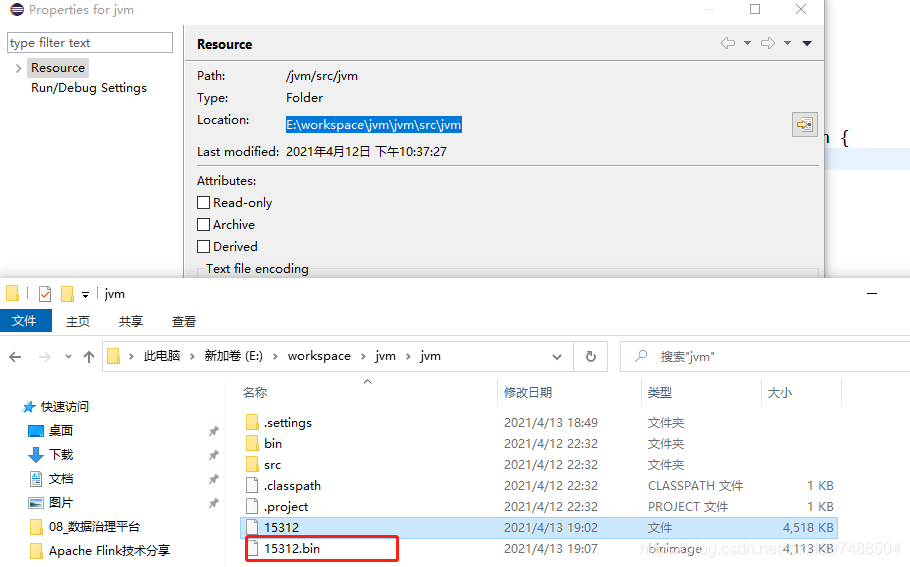The height and width of the screenshot is (567, 910).
Task: Open the 文件 ribbon tab
Action: click(24, 321)
